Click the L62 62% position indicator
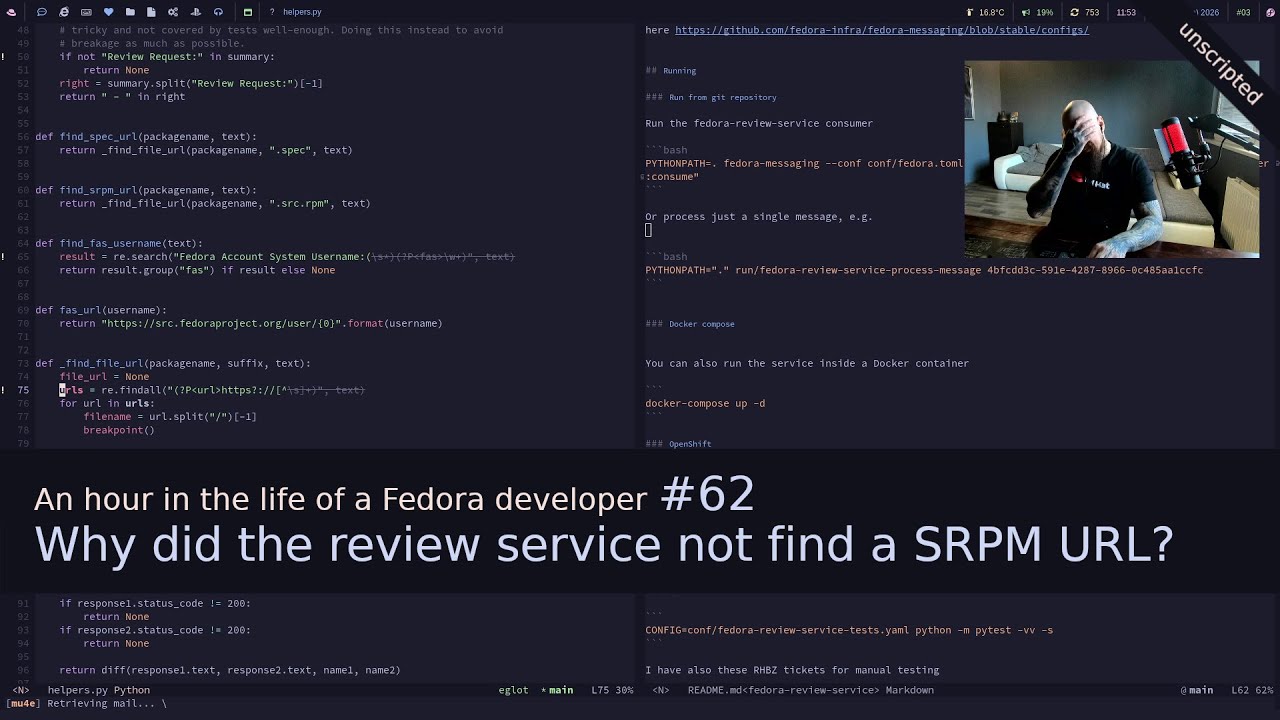 click(1252, 690)
